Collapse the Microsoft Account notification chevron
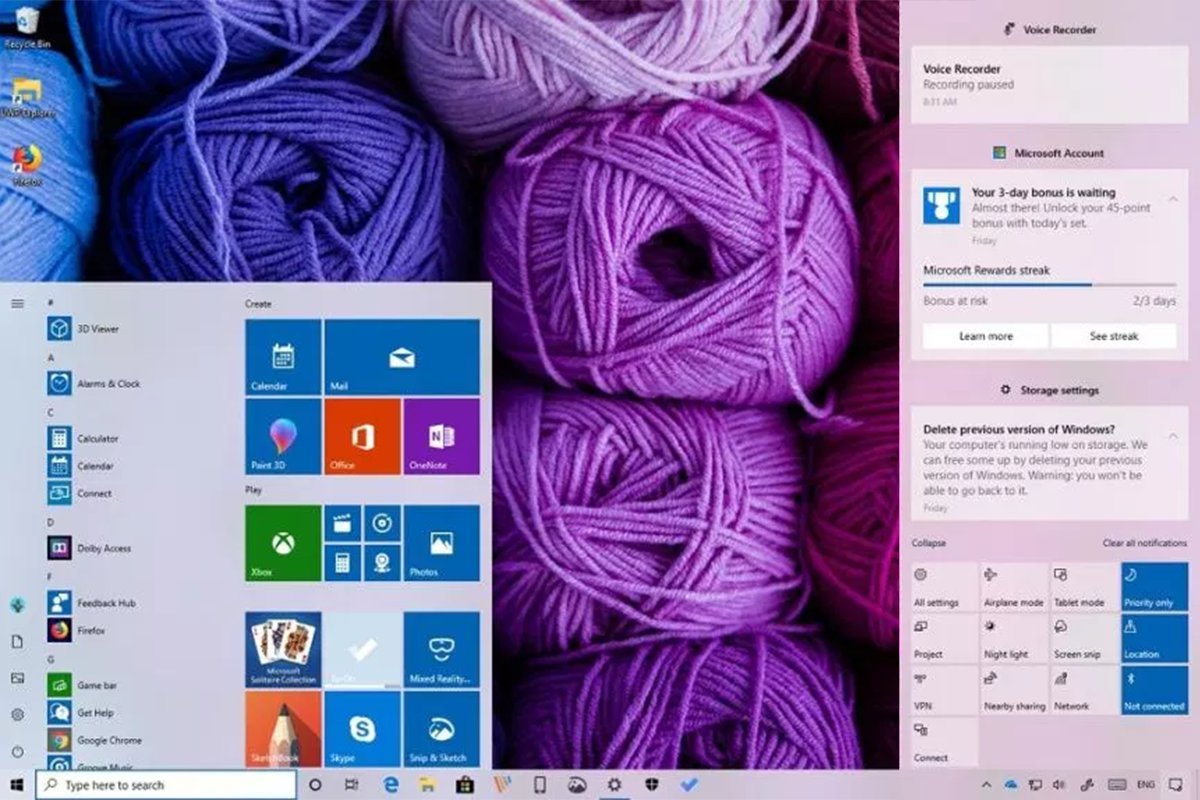Screen dimensions: 1200x800 (1172, 199)
